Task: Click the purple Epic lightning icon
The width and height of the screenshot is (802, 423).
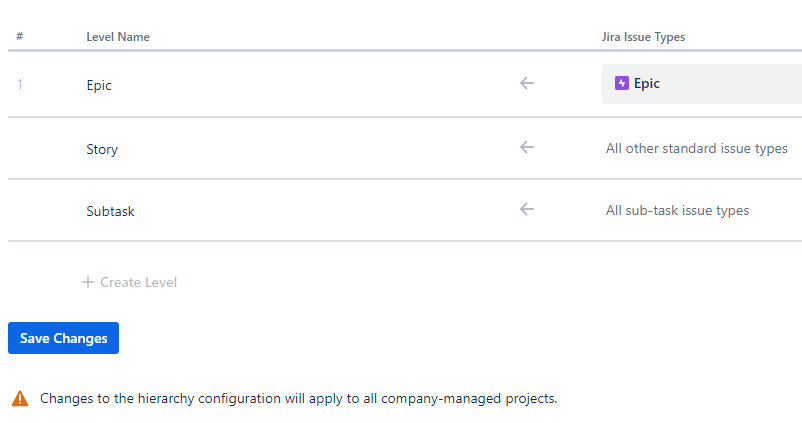Action: coord(622,84)
